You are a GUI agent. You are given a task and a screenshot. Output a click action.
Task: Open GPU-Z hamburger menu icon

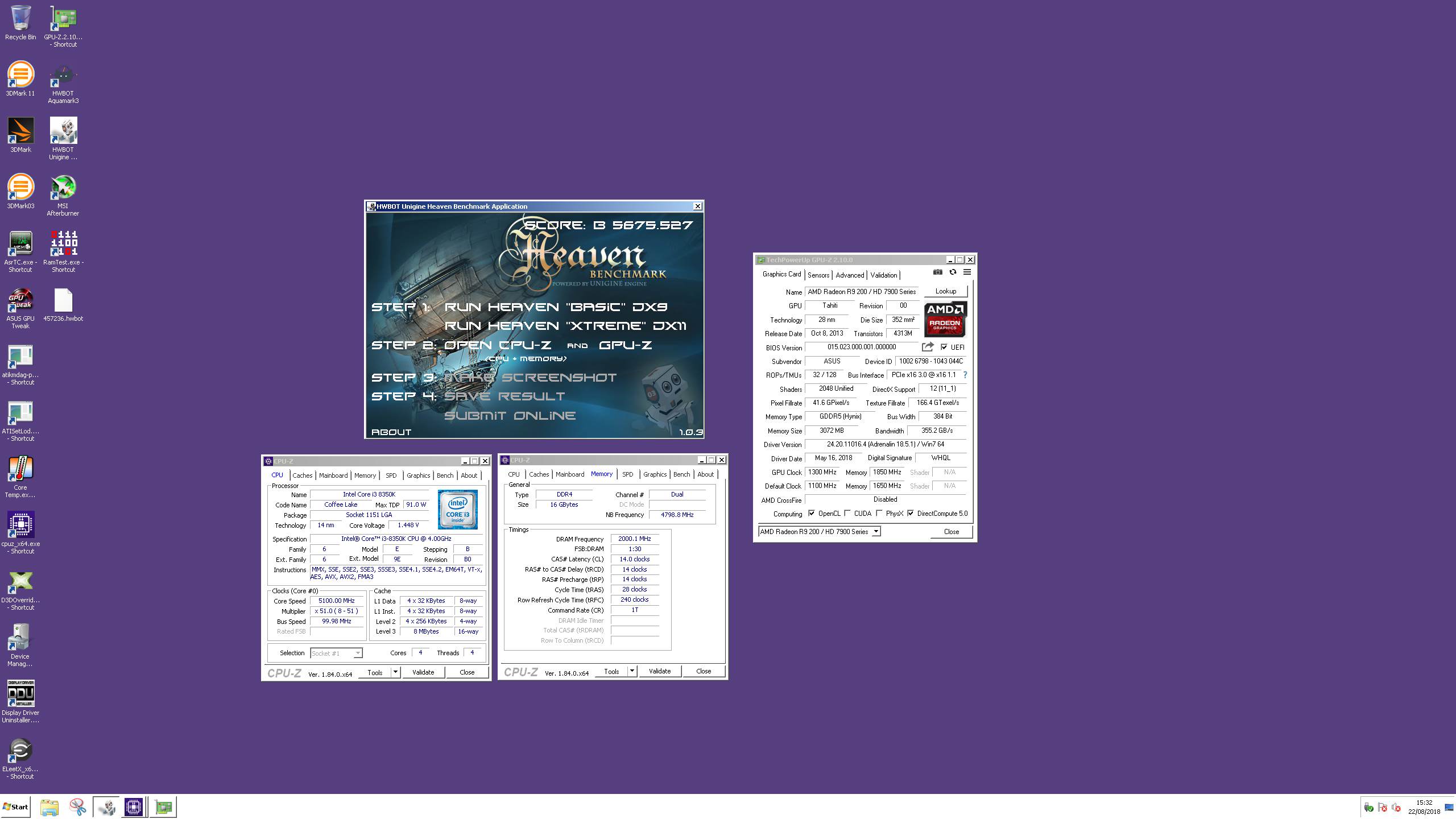[967, 272]
